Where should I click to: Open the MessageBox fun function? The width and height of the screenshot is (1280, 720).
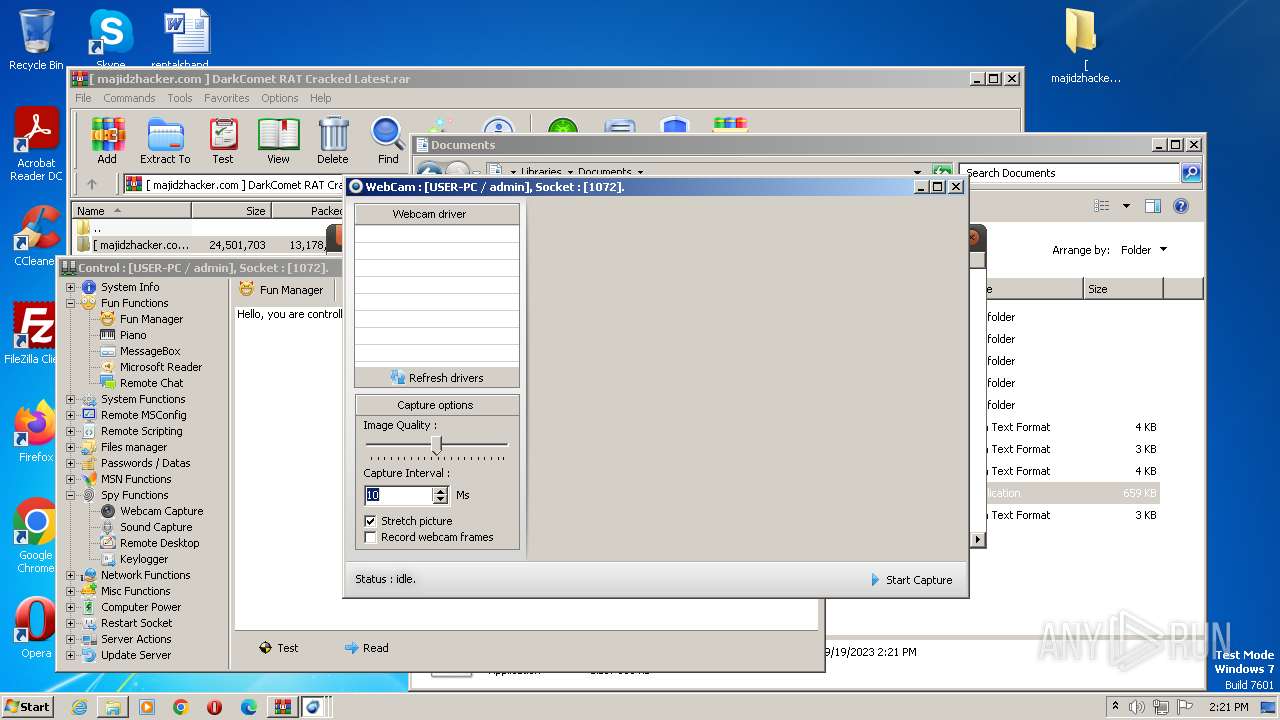[x=150, y=351]
